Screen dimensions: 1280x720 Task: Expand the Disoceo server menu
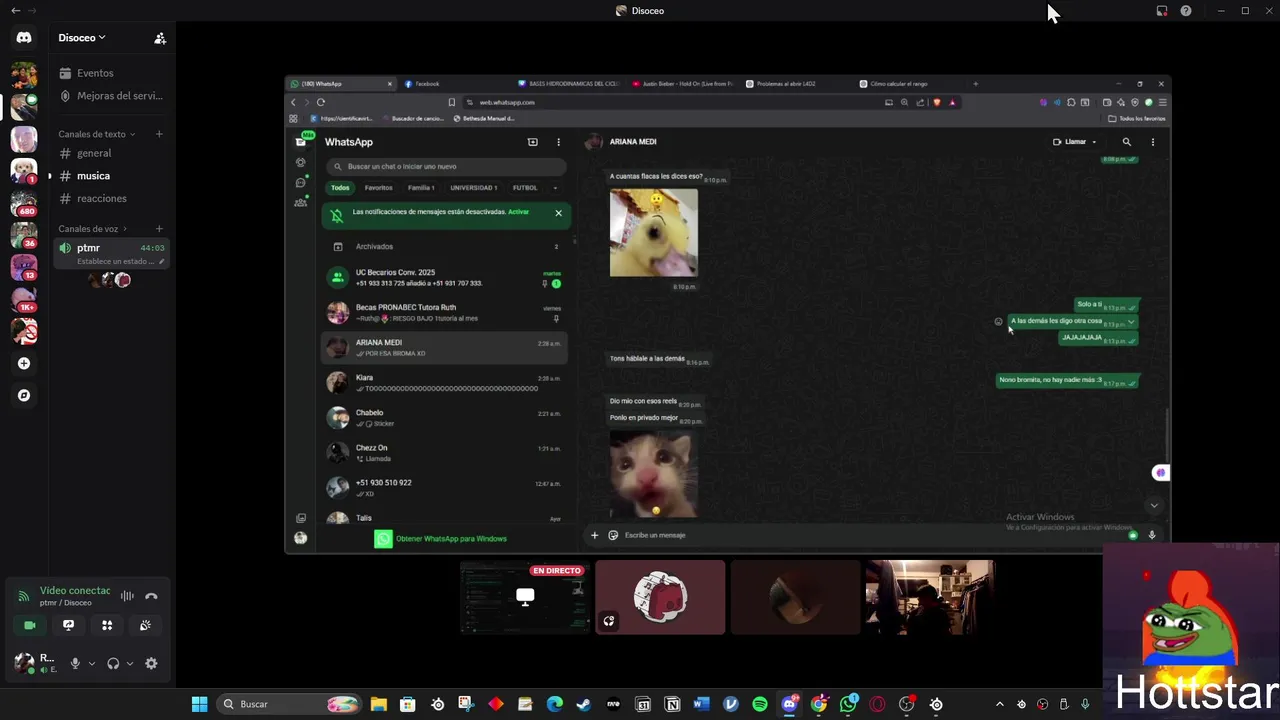(x=82, y=38)
